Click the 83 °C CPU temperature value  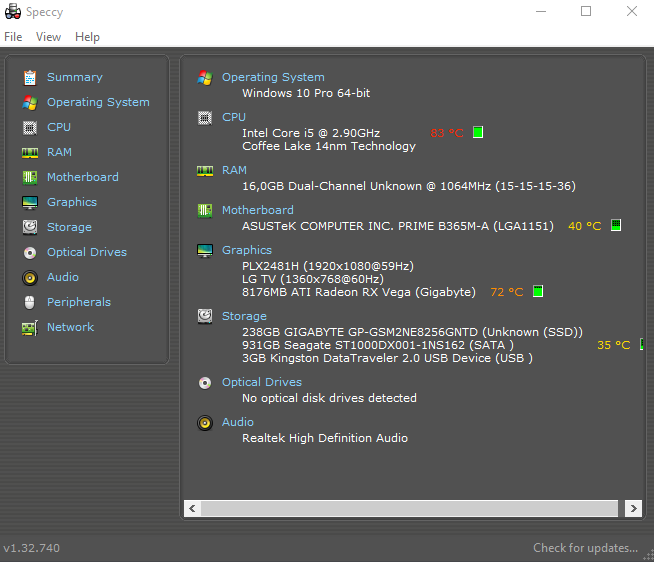pyautogui.click(x=447, y=133)
